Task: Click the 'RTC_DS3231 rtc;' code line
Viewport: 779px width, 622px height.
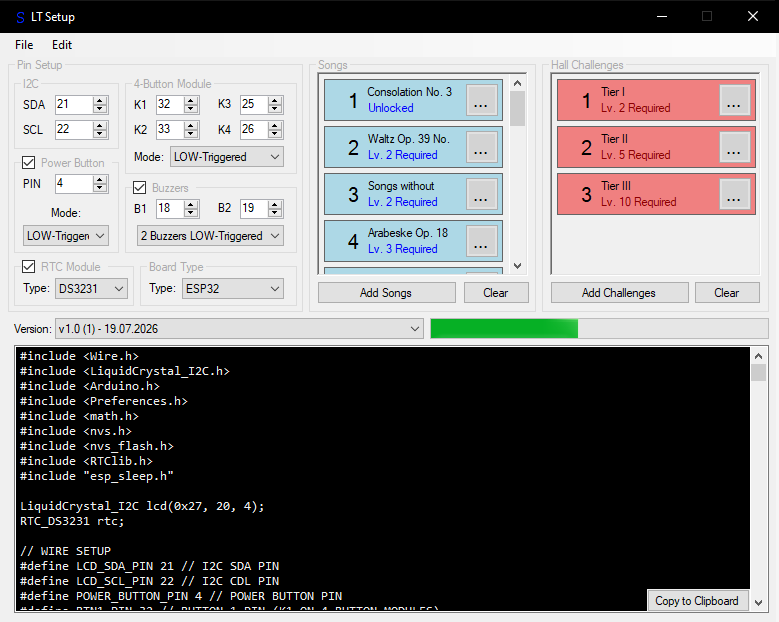Action: 72,521
